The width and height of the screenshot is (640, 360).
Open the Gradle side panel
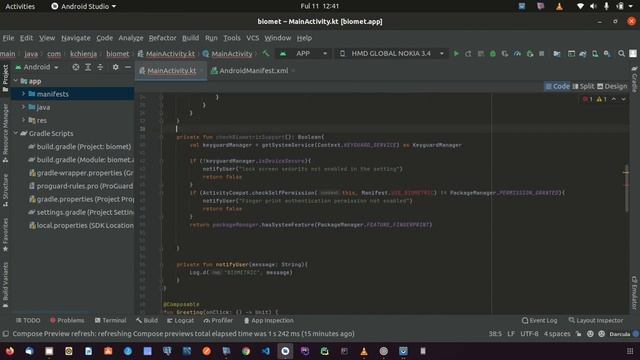click(x=634, y=79)
